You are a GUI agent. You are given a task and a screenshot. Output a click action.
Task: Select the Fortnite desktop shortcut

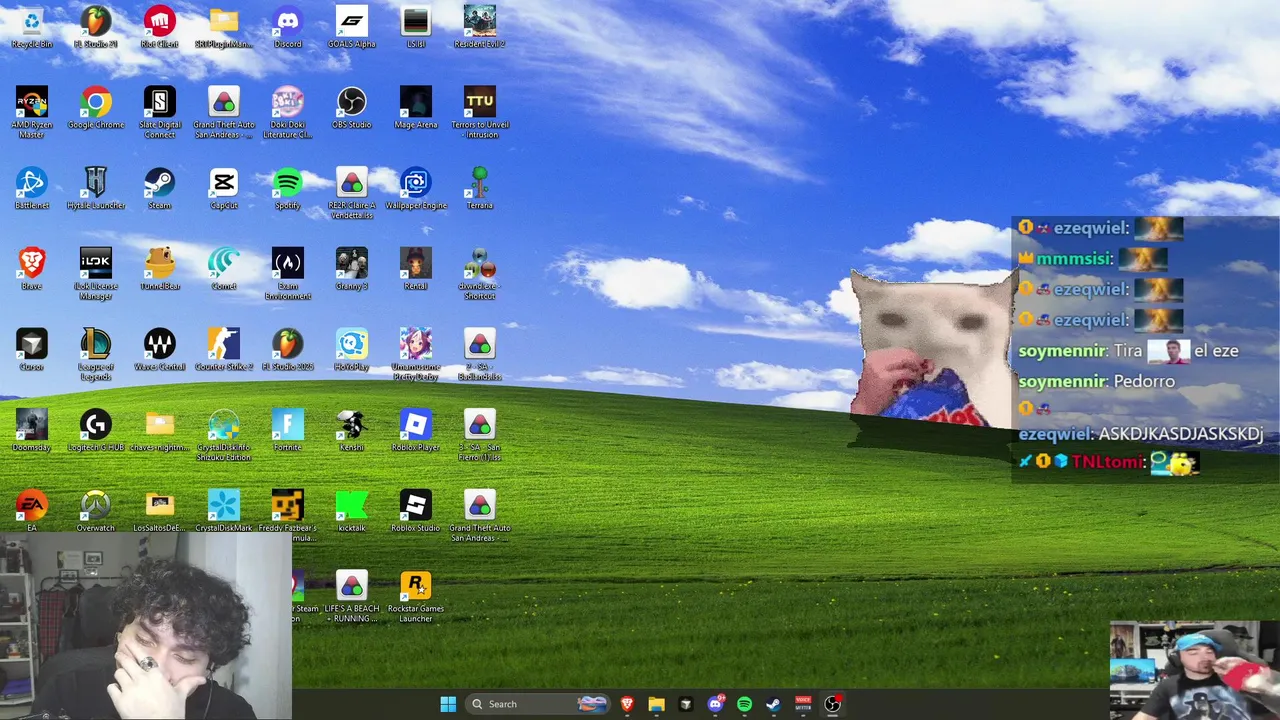[287, 431]
